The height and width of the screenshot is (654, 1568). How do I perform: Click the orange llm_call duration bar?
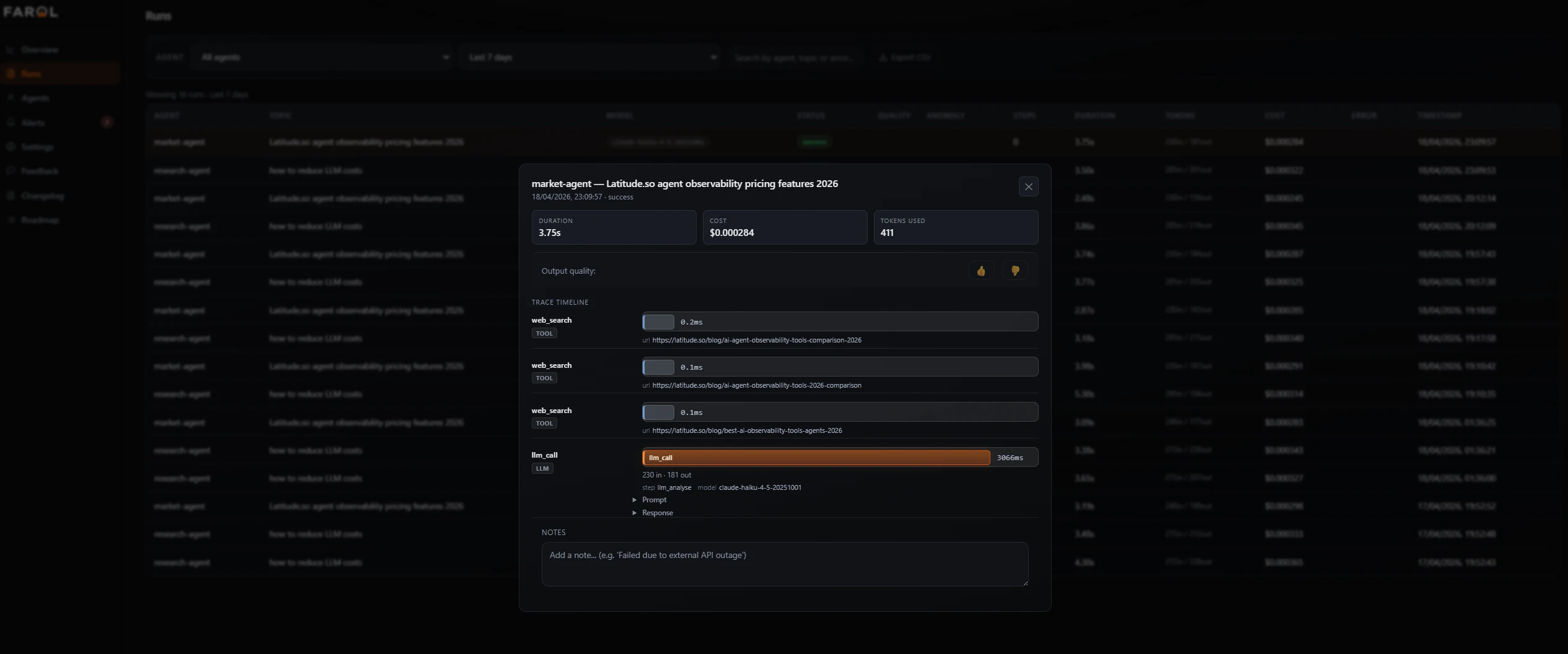pos(816,458)
